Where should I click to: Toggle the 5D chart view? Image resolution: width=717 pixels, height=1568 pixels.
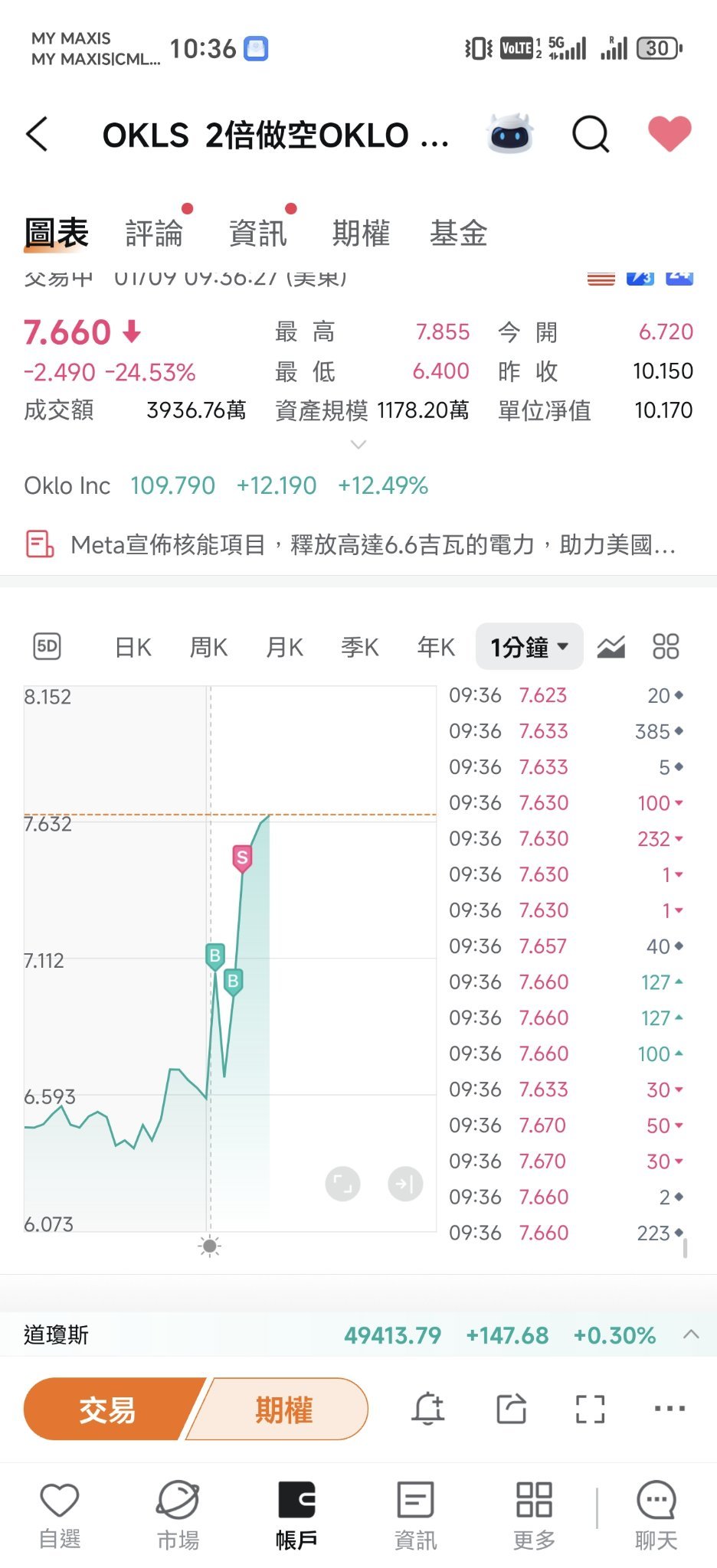click(x=47, y=647)
